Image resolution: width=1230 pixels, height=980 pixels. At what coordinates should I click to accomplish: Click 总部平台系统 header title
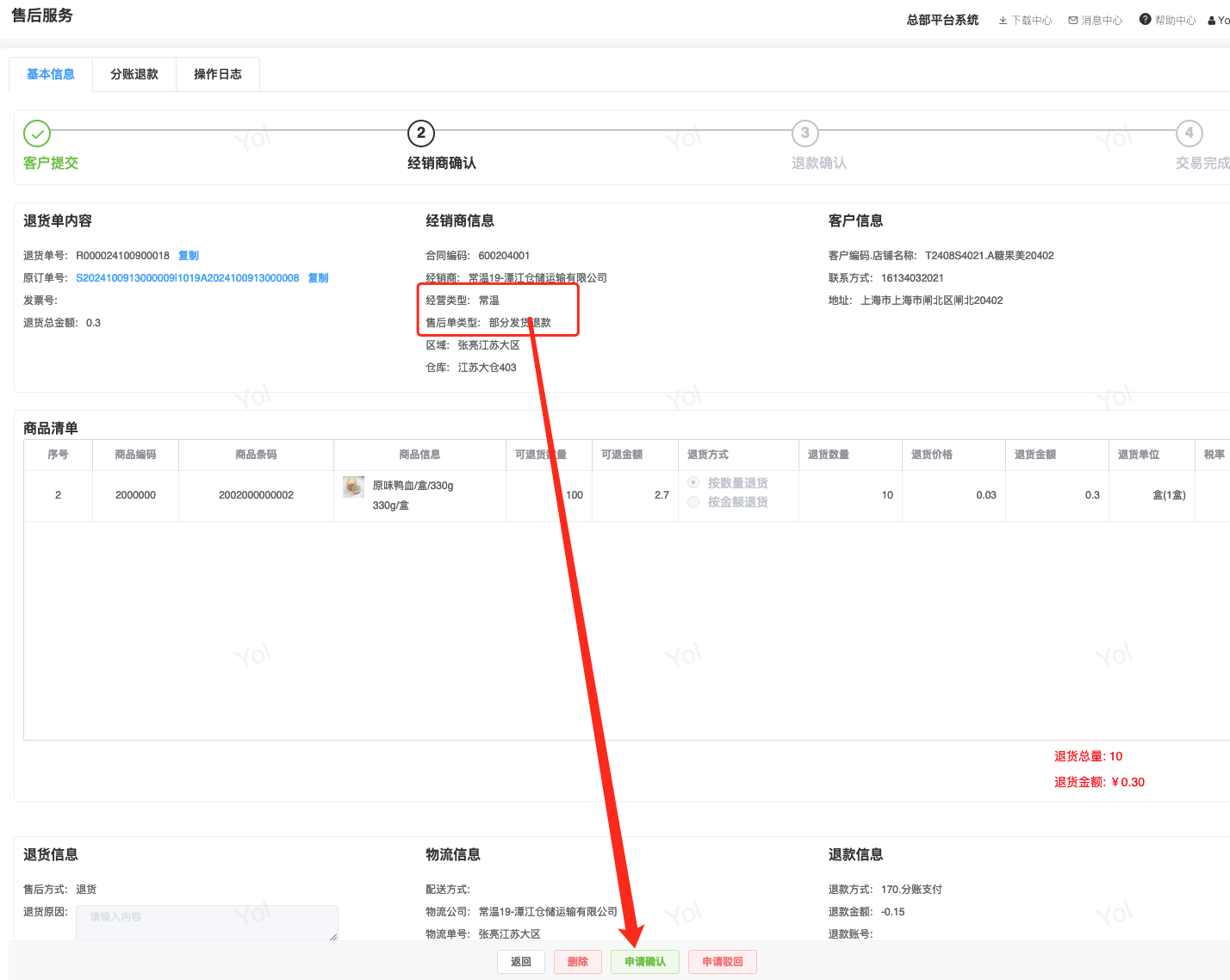point(942,20)
